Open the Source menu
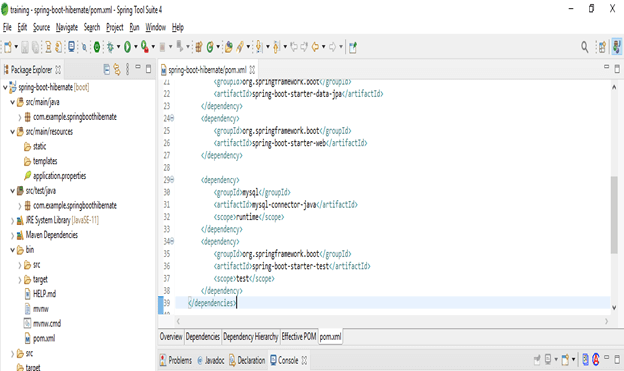 [x=41, y=27]
